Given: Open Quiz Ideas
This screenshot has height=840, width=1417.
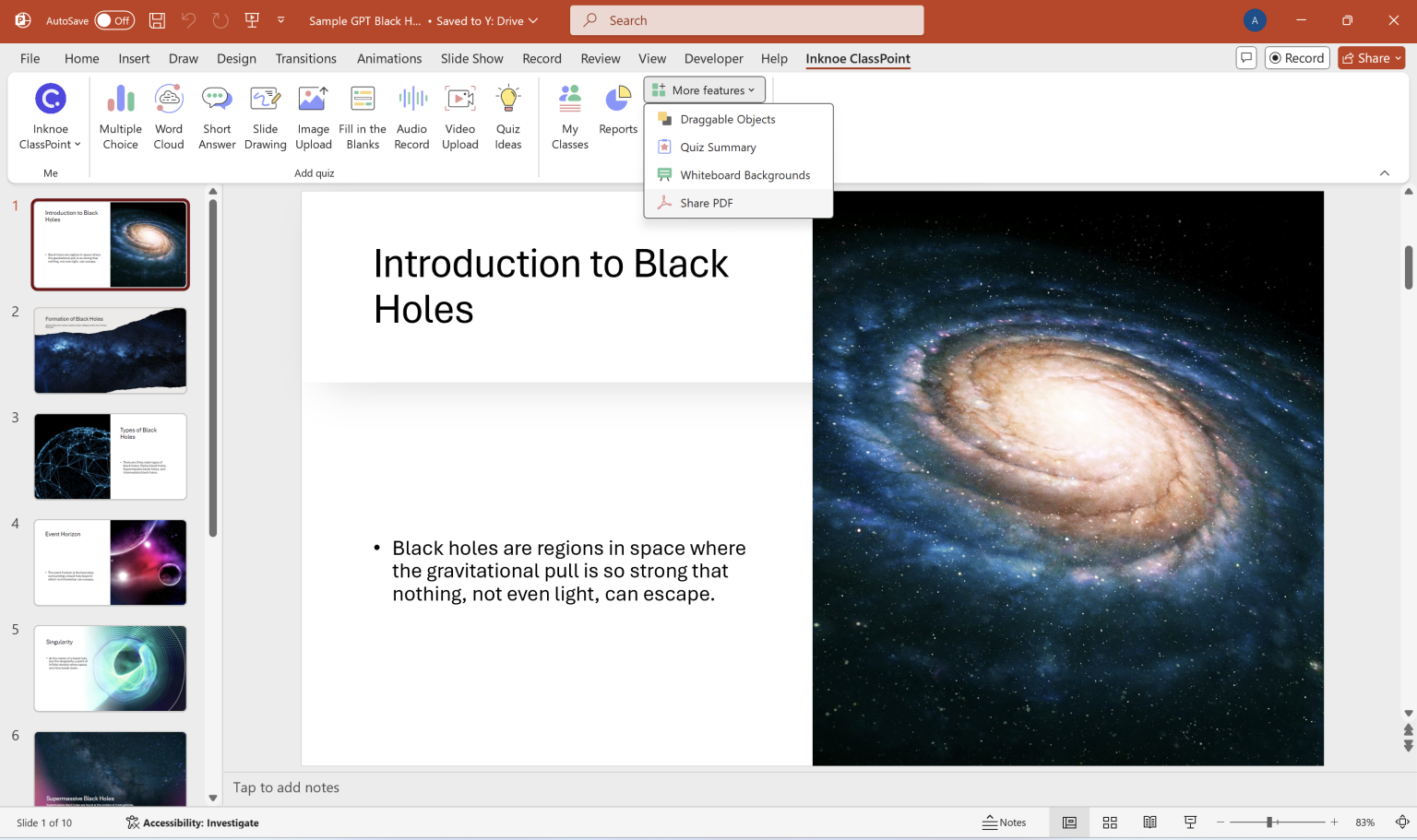Looking at the screenshot, I should click(508, 115).
